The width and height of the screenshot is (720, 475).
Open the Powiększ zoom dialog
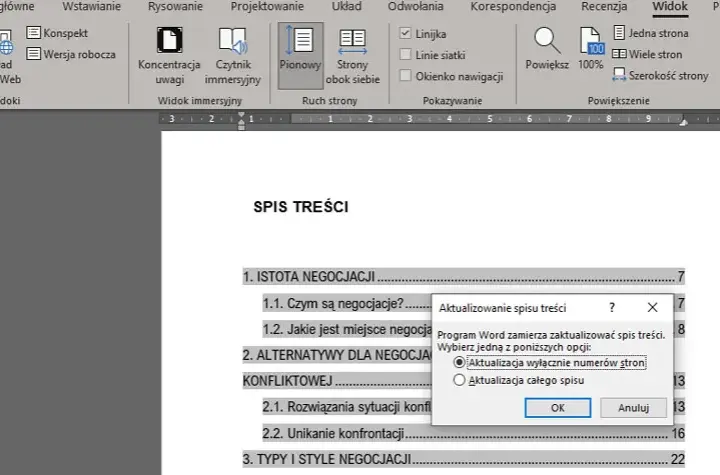pos(547,48)
